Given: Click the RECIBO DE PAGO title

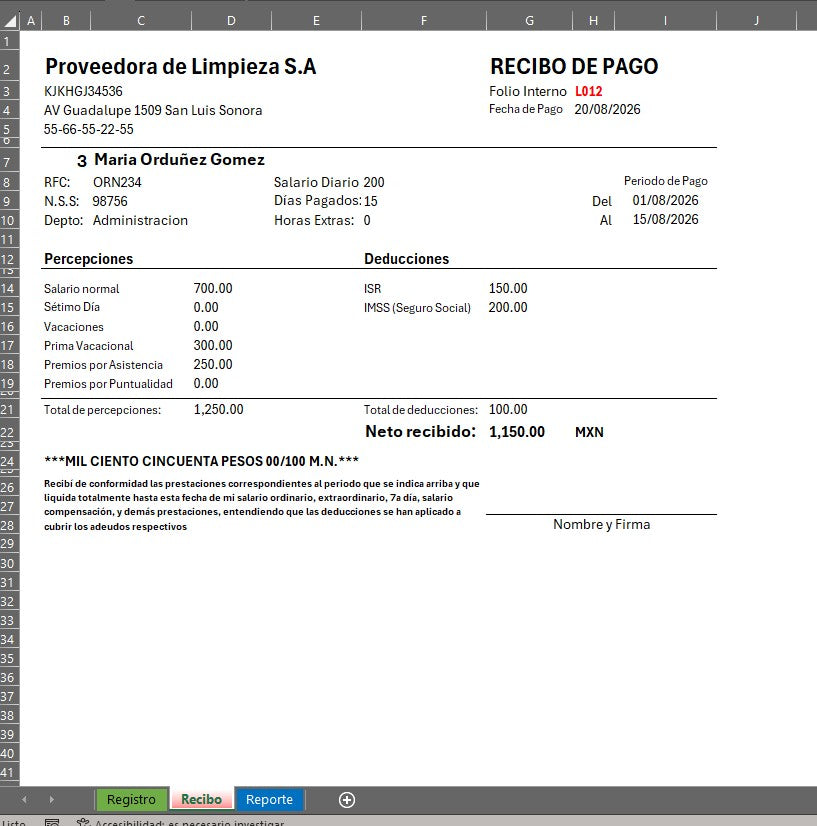Looking at the screenshot, I should [x=574, y=66].
